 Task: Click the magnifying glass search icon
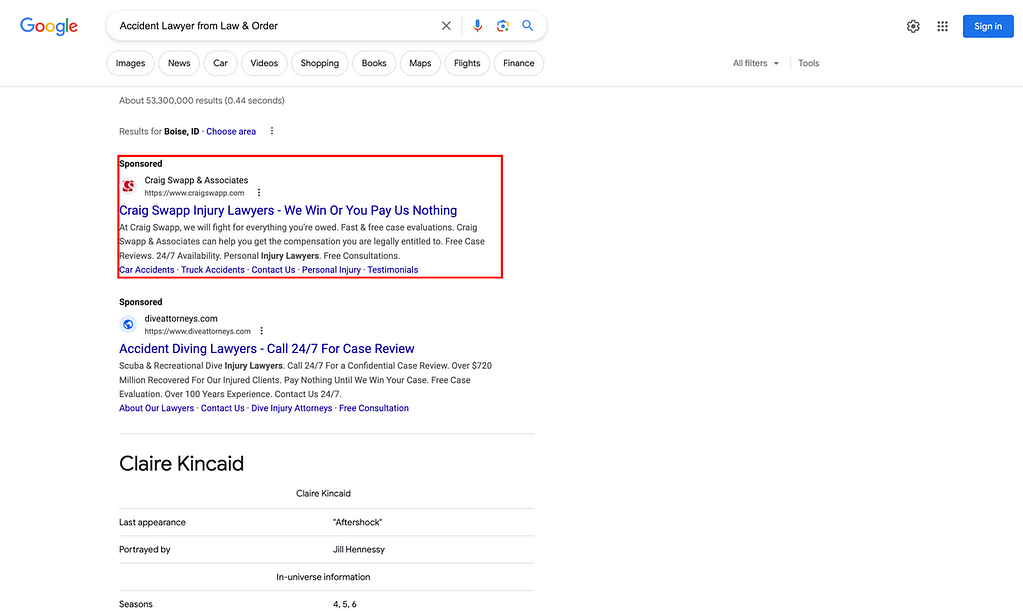[x=528, y=25]
